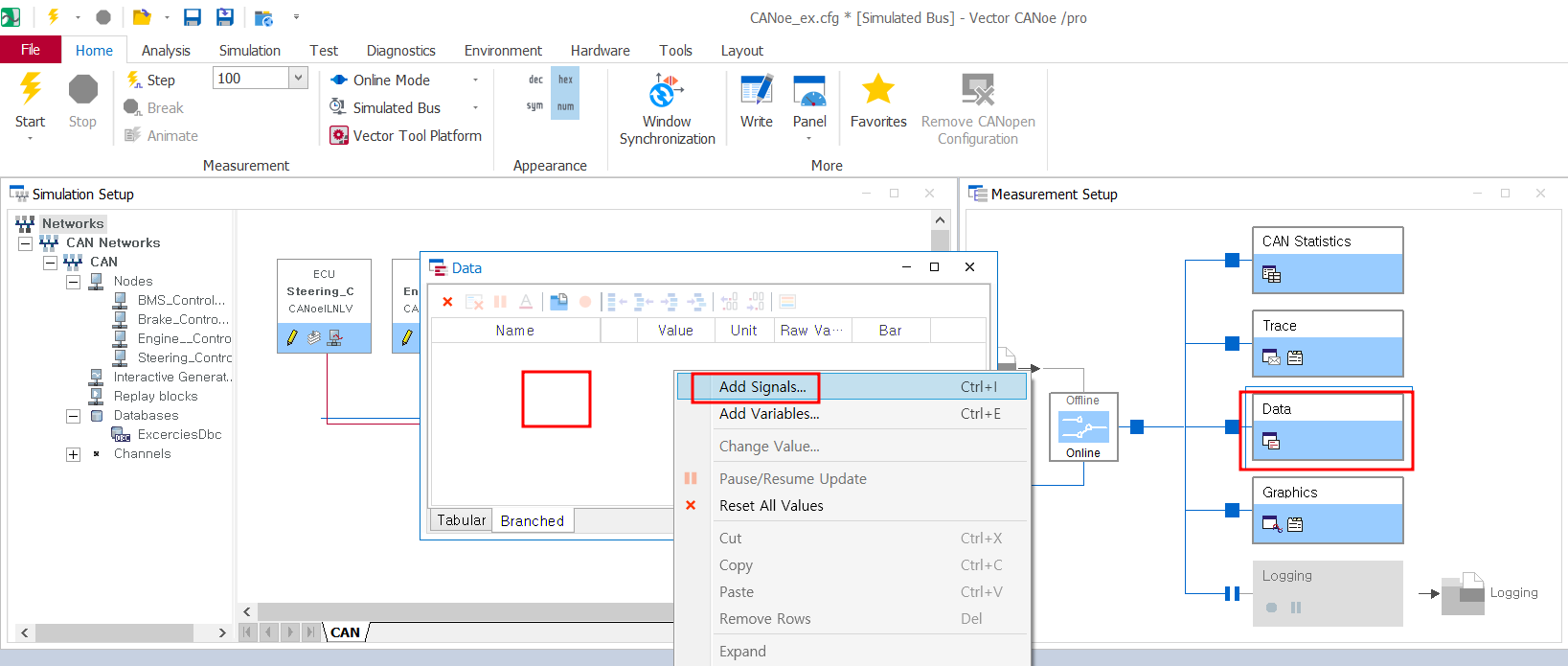Select ExcerciesDbc database in tree
This screenshot has width=1568, height=666.
tap(180, 434)
